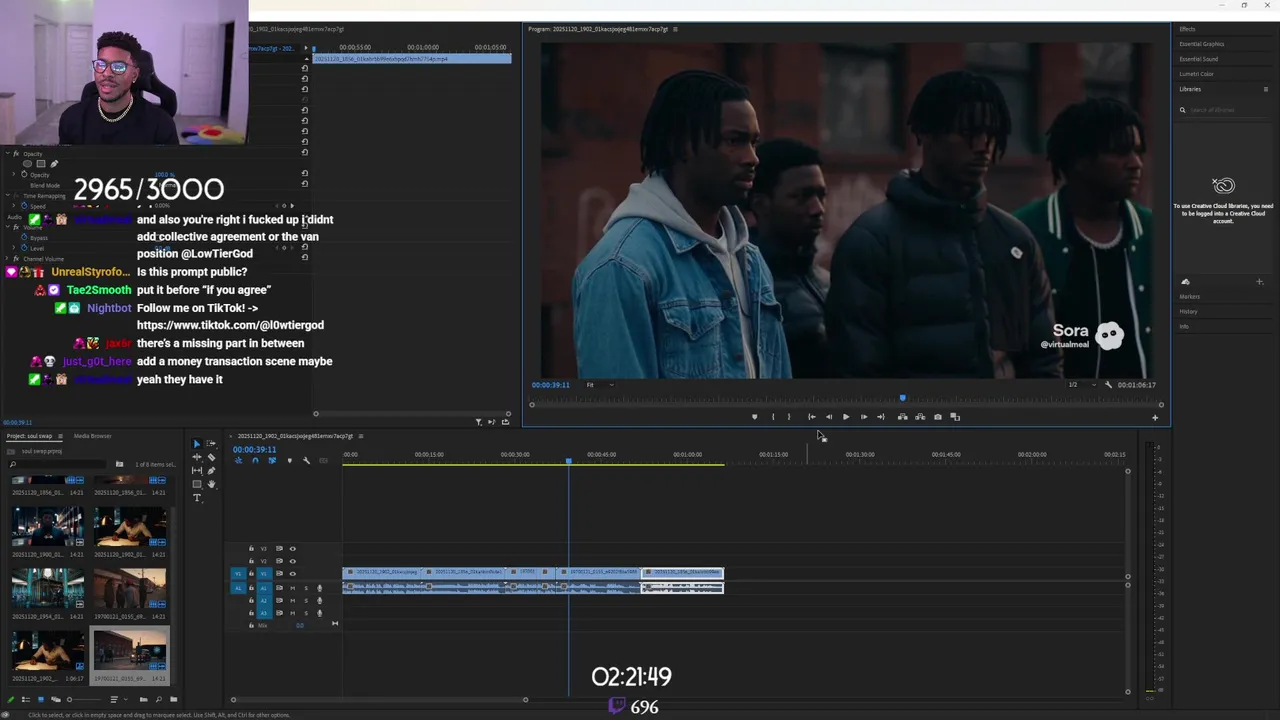
Task: Play the sequence in Program monitor
Action: point(846,417)
